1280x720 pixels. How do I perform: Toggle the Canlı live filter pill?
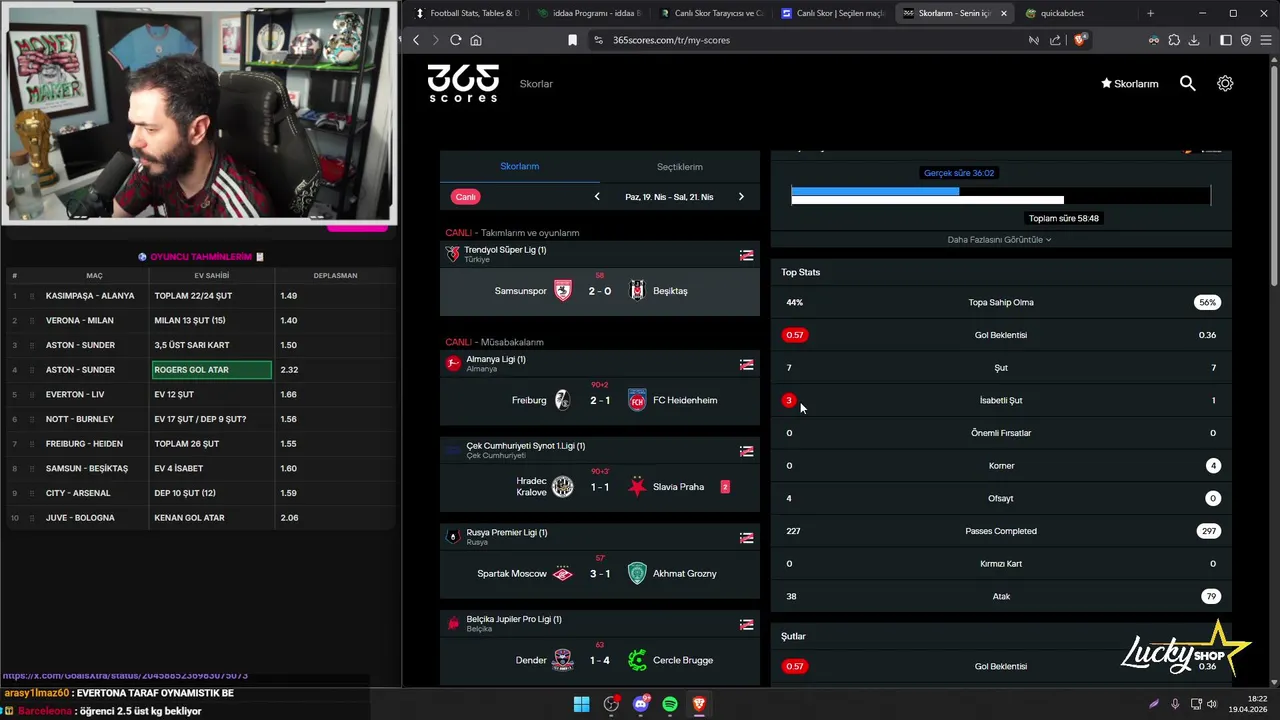[465, 197]
